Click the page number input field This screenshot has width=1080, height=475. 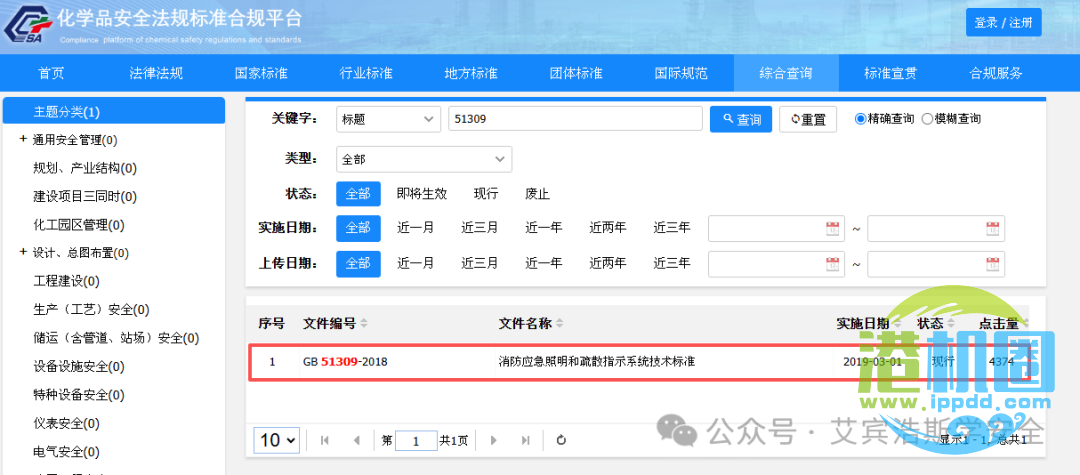(x=416, y=441)
